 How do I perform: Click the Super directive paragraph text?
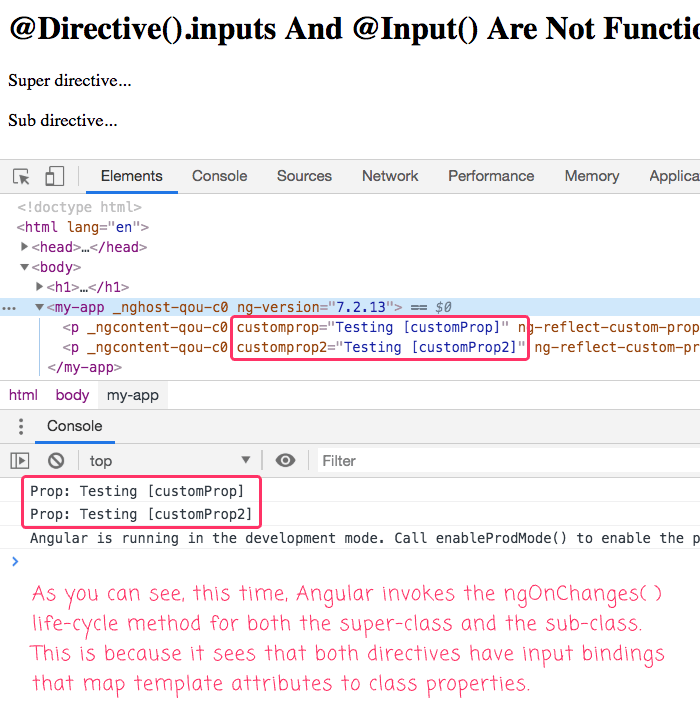(70, 80)
